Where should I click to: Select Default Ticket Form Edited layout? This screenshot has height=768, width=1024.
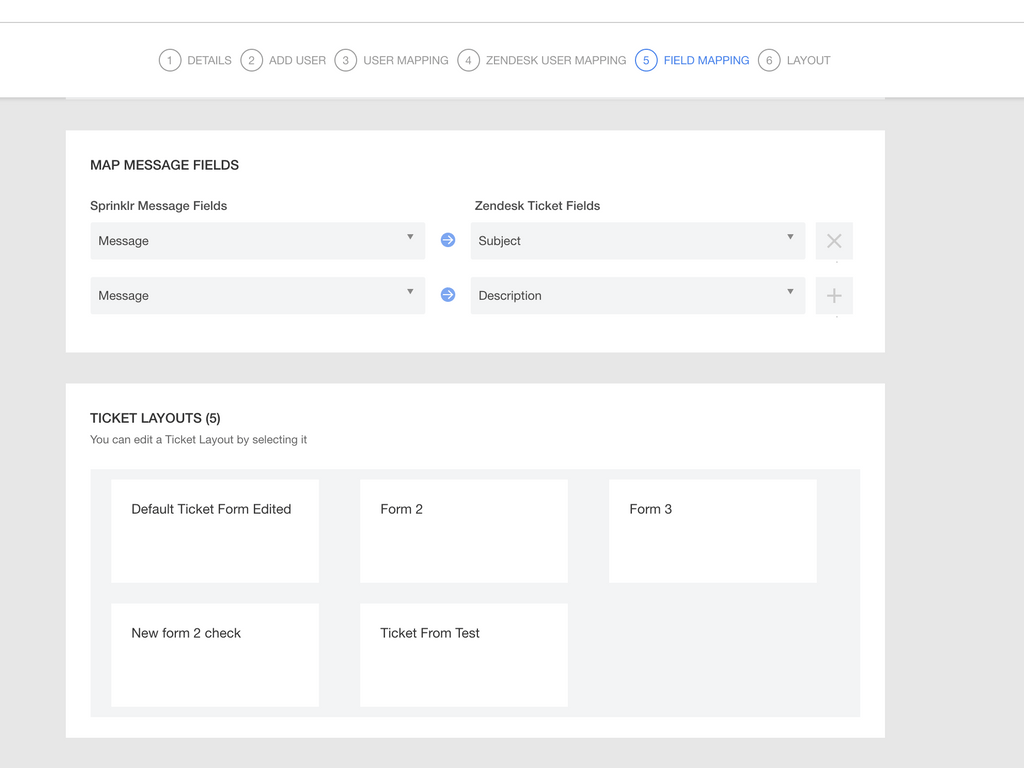(215, 531)
